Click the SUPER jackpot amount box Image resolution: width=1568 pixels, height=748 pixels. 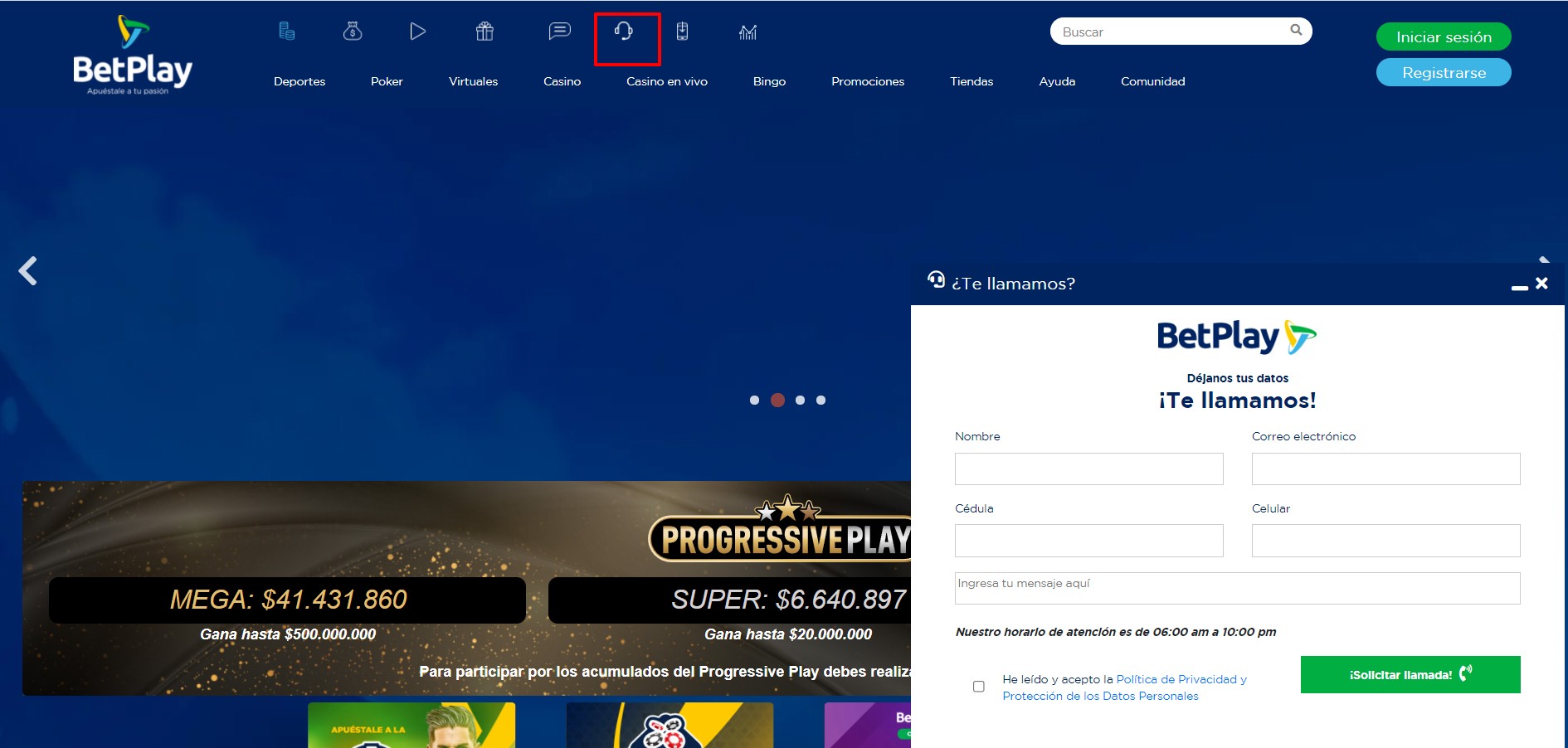(x=730, y=600)
